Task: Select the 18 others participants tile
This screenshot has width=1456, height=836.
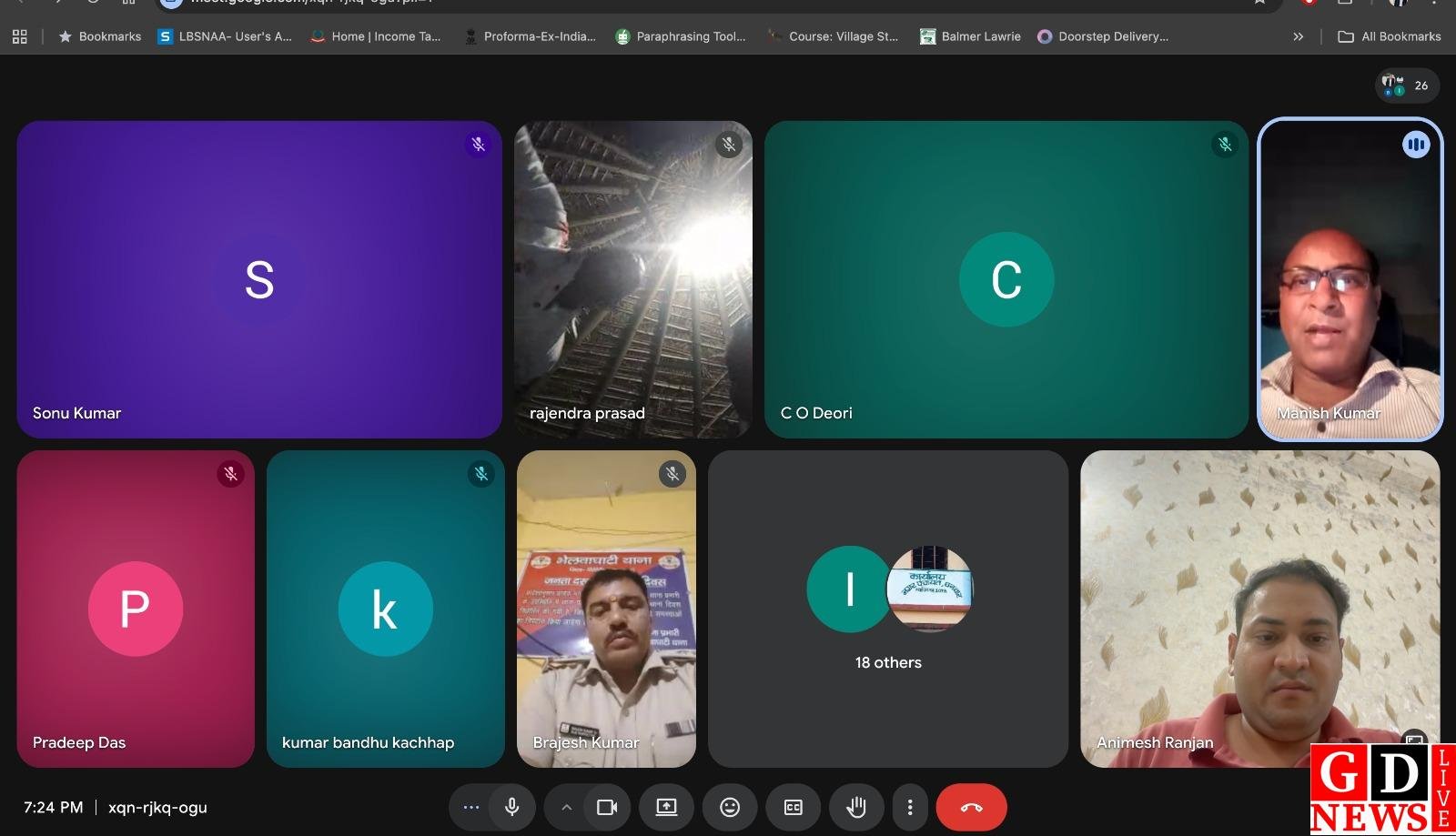Action: click(x=887, y=609)
